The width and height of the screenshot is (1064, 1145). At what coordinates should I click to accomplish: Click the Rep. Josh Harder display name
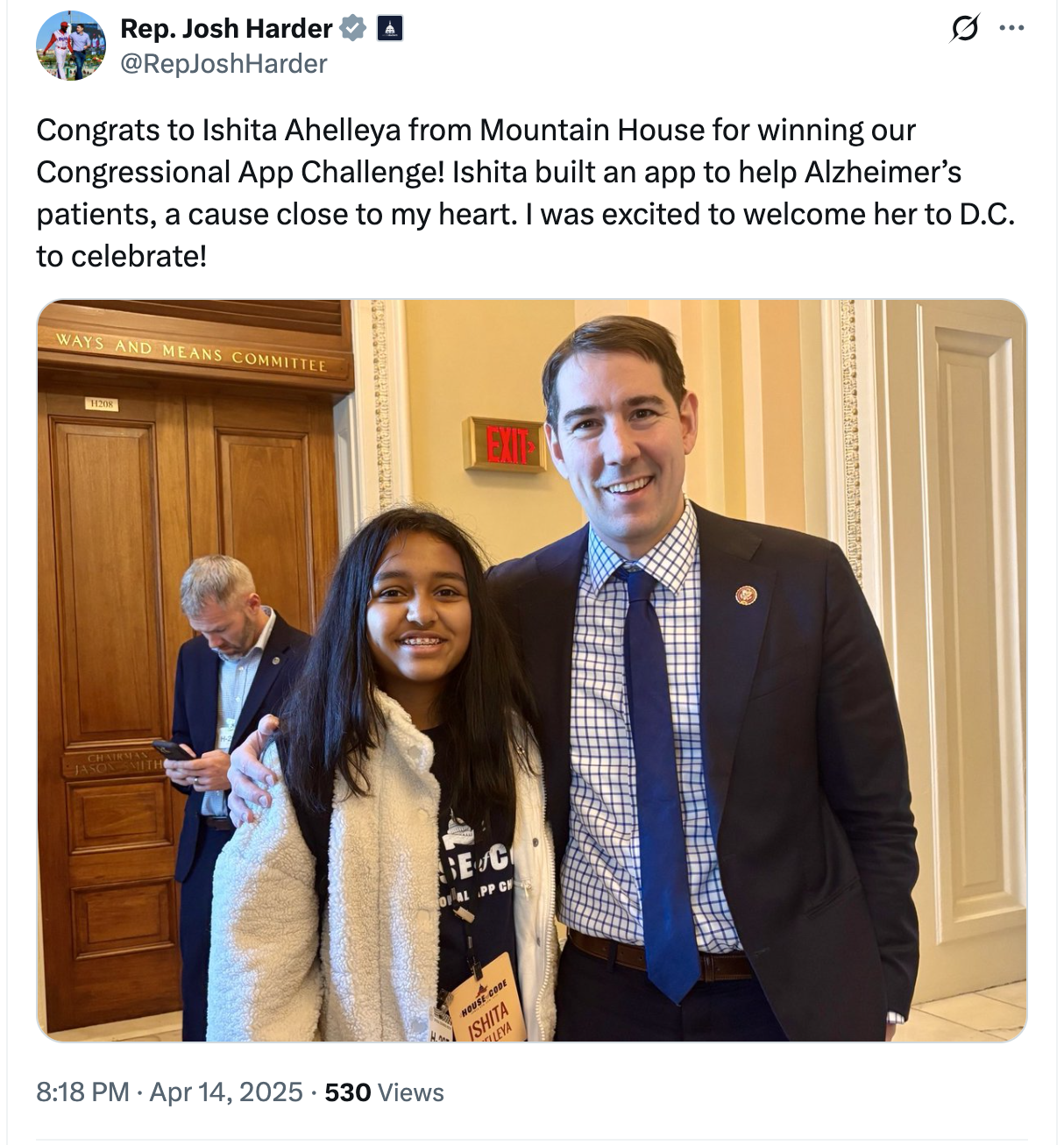click(x=226, y=29)
